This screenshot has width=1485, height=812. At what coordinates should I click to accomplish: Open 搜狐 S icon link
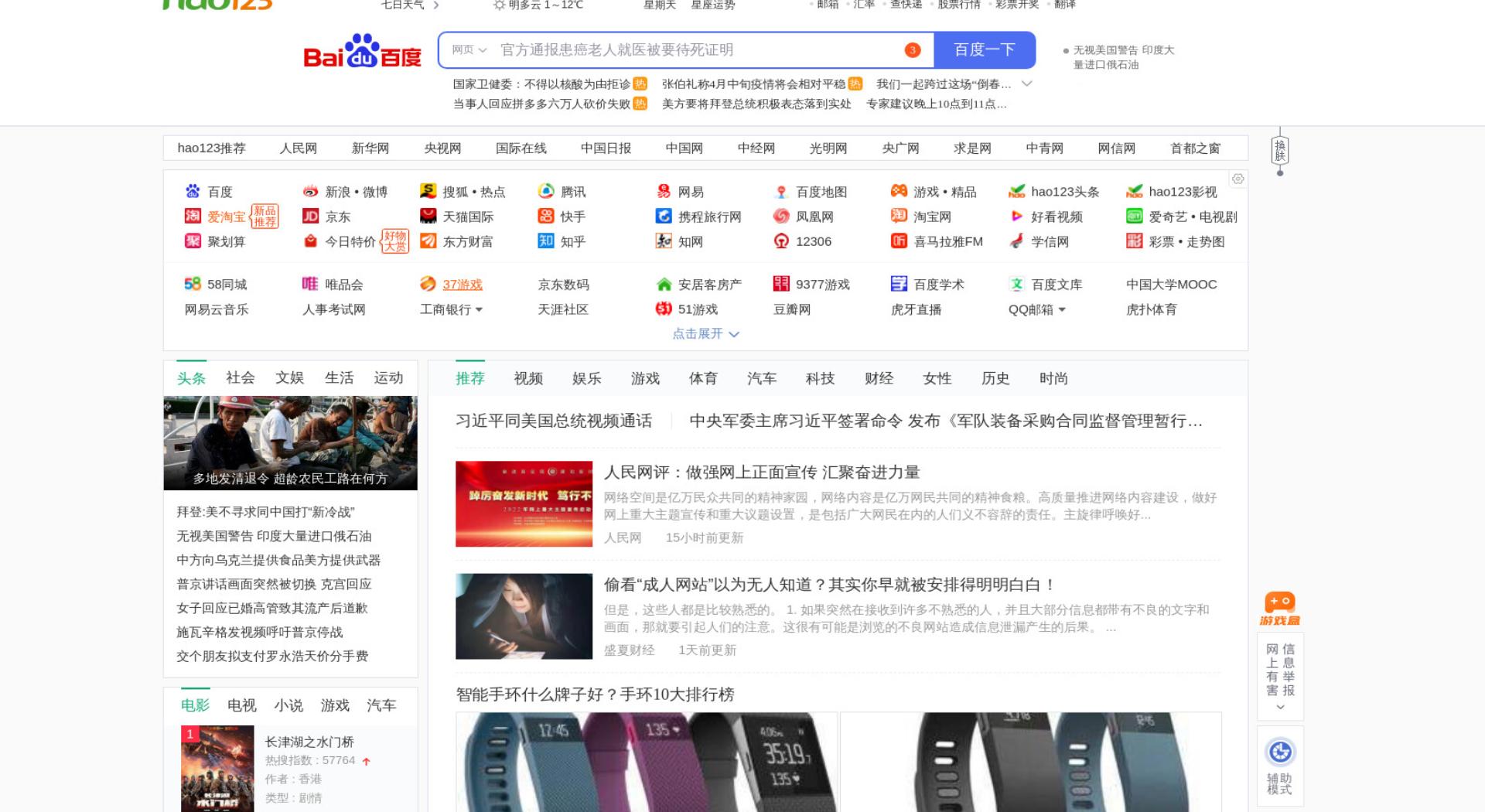[x=428, y=191]
